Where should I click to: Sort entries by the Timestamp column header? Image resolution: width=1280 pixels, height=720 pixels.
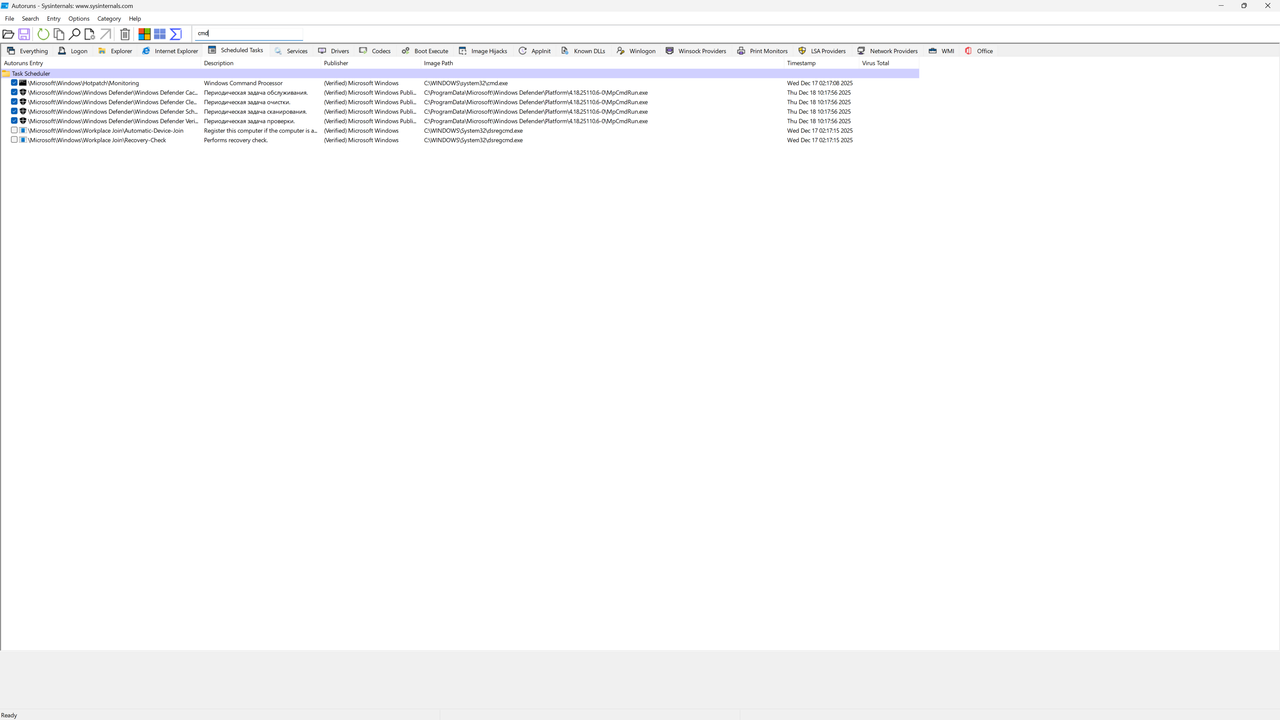coord(801,63)
